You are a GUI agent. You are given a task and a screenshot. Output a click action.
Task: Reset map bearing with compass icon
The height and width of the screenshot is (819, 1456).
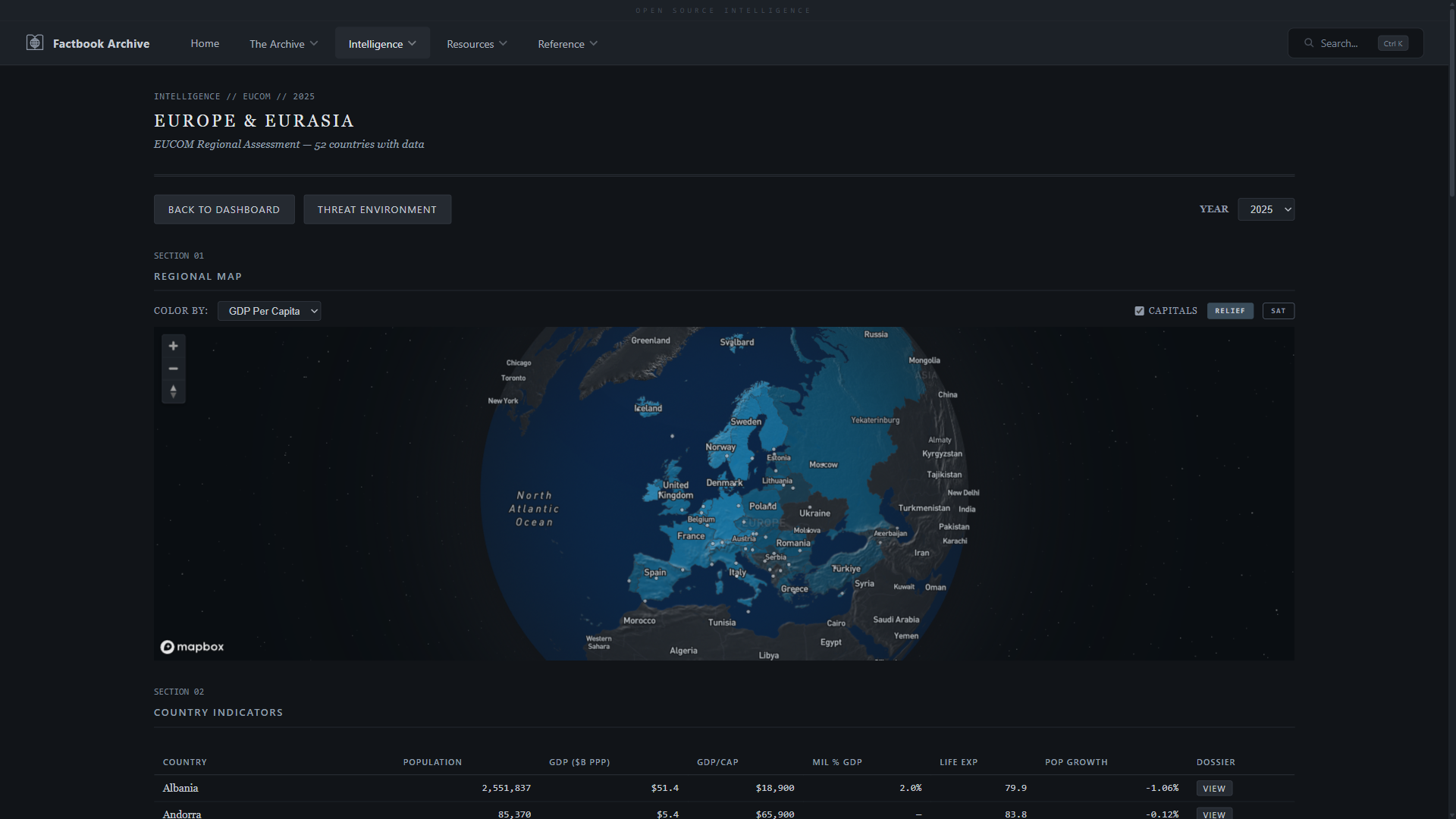(x=174, y=391)
